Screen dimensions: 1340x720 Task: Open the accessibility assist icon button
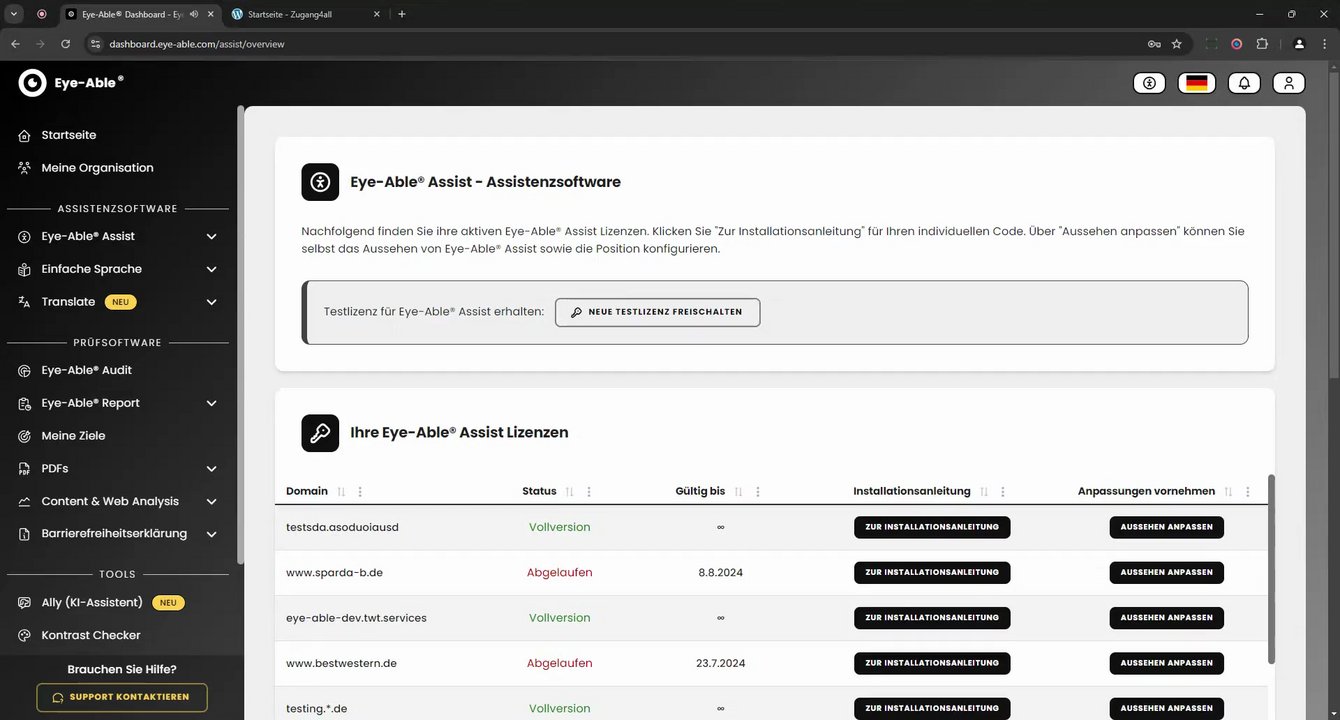(x=1149, y=83)
